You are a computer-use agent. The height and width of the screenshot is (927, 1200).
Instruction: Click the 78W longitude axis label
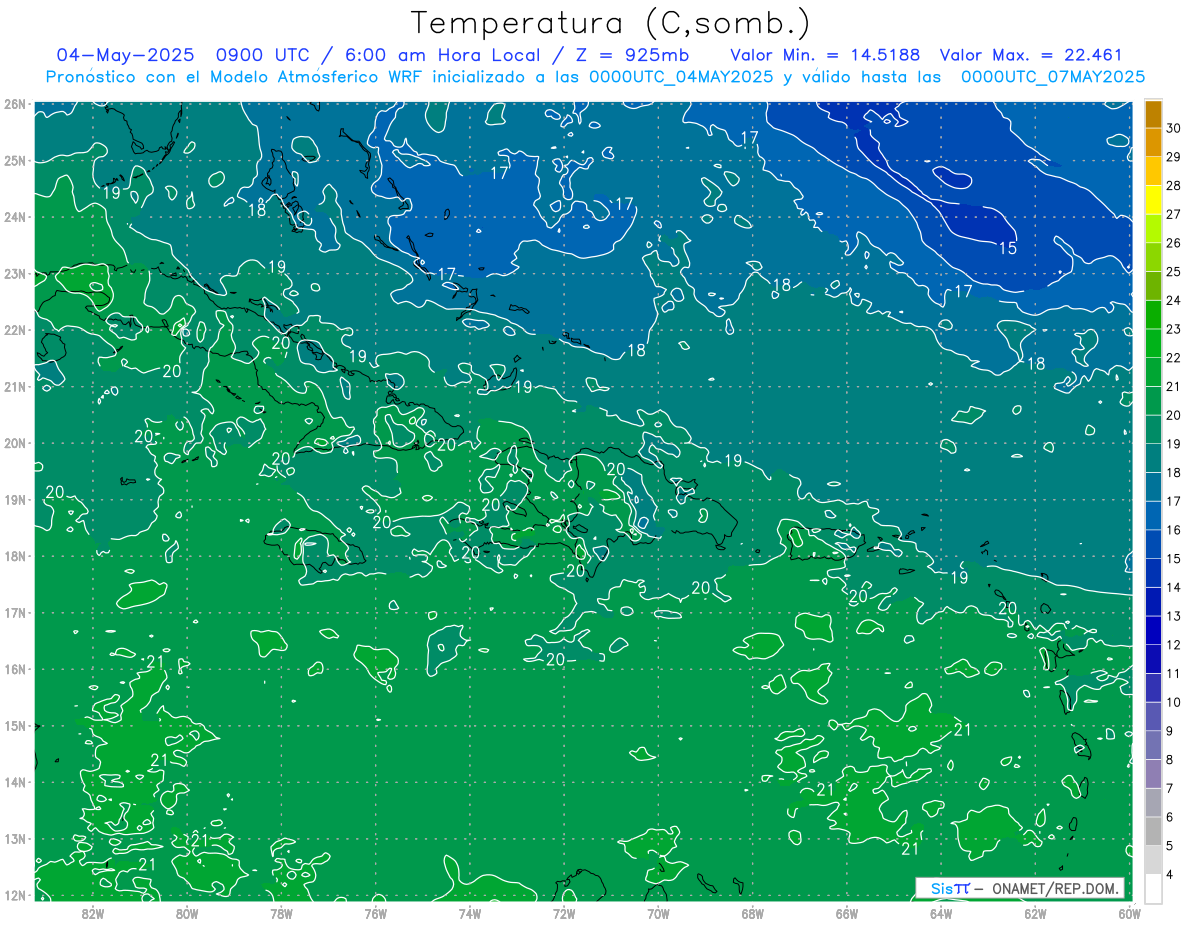tap(281, 914)
